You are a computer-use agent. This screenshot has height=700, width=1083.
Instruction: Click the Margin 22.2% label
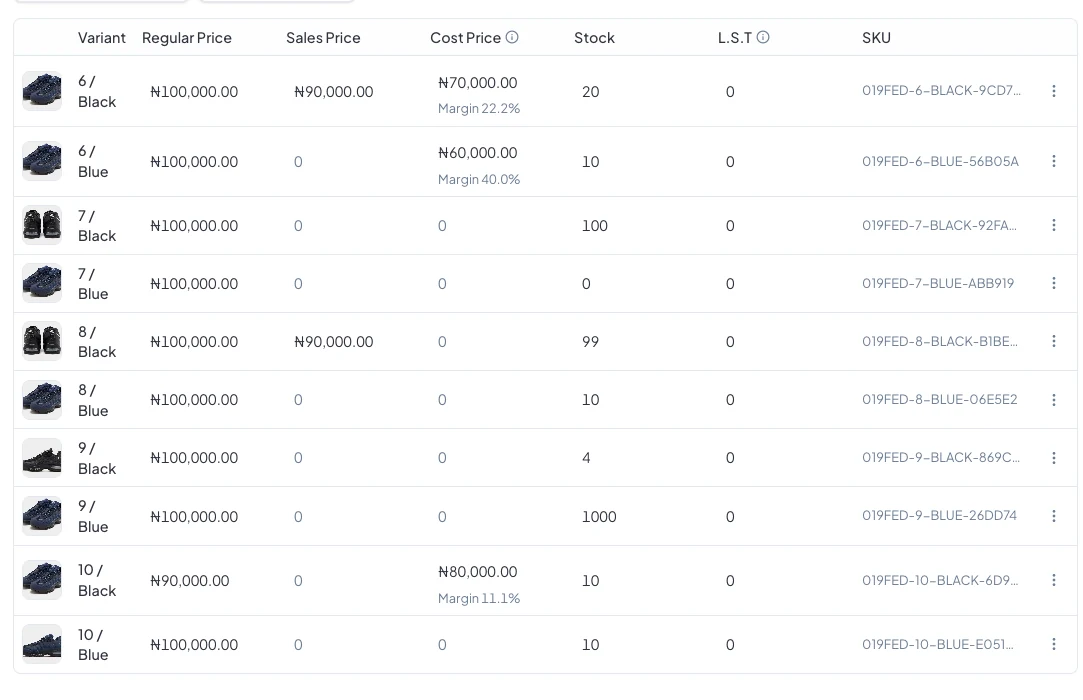pyautogui.click(x=479, y=108)
